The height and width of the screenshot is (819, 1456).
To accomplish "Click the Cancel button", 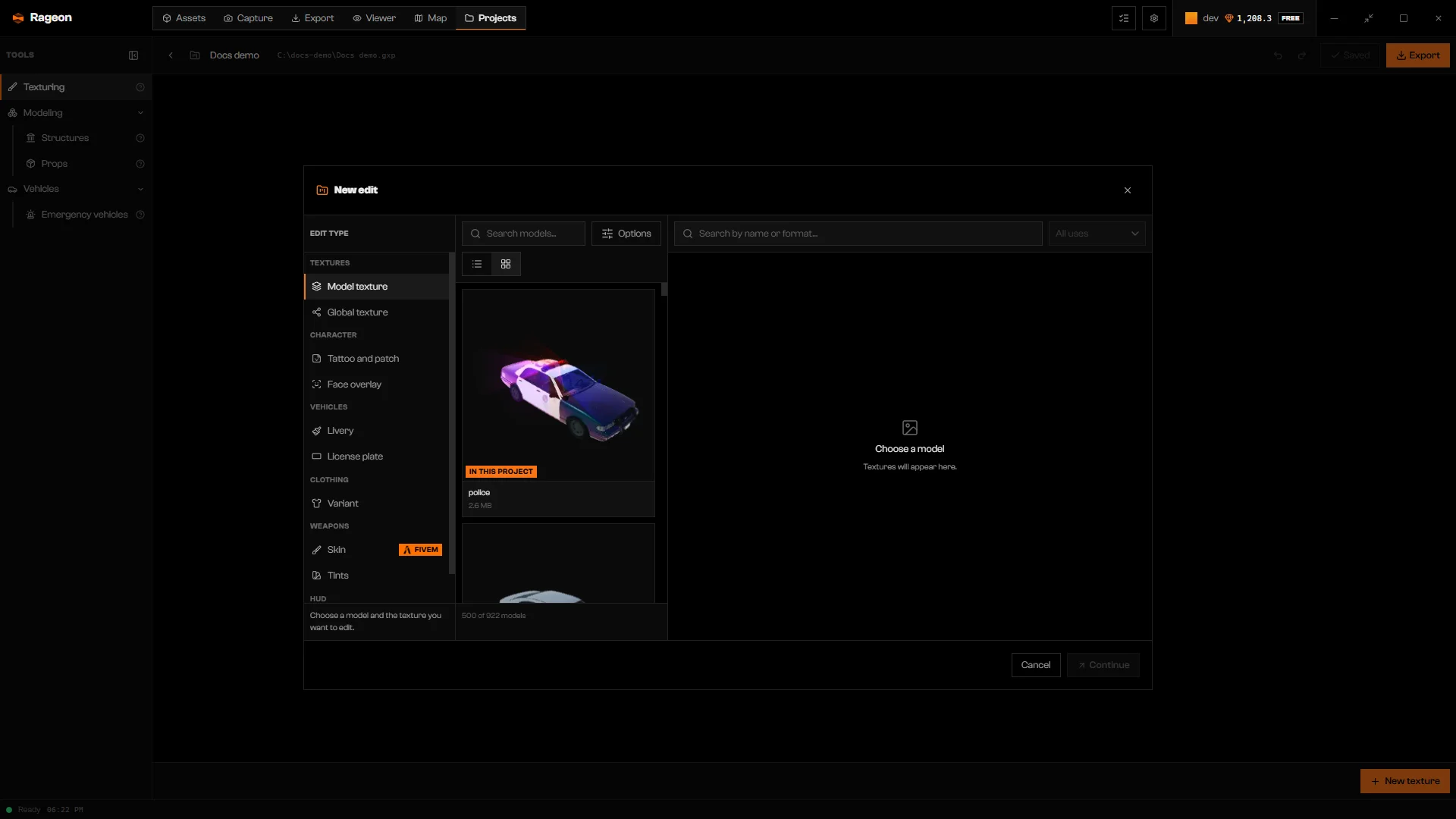I will point(1036,665).
